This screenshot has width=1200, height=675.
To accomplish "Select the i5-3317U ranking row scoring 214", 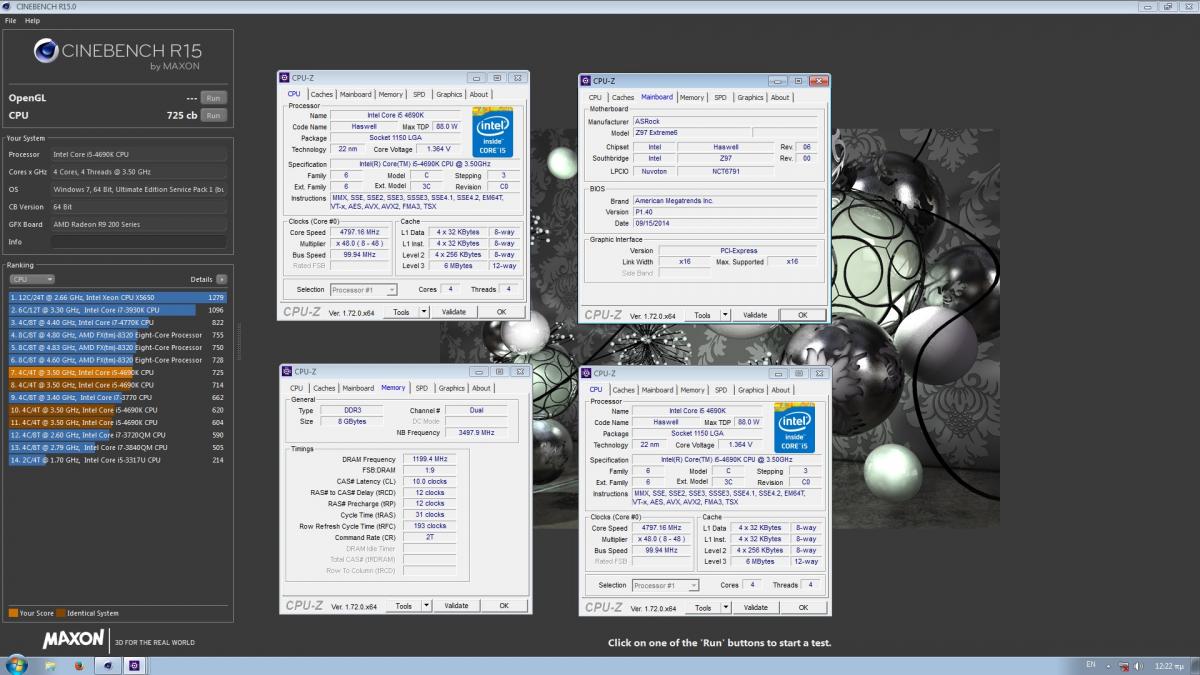I will tap(117, 460).
